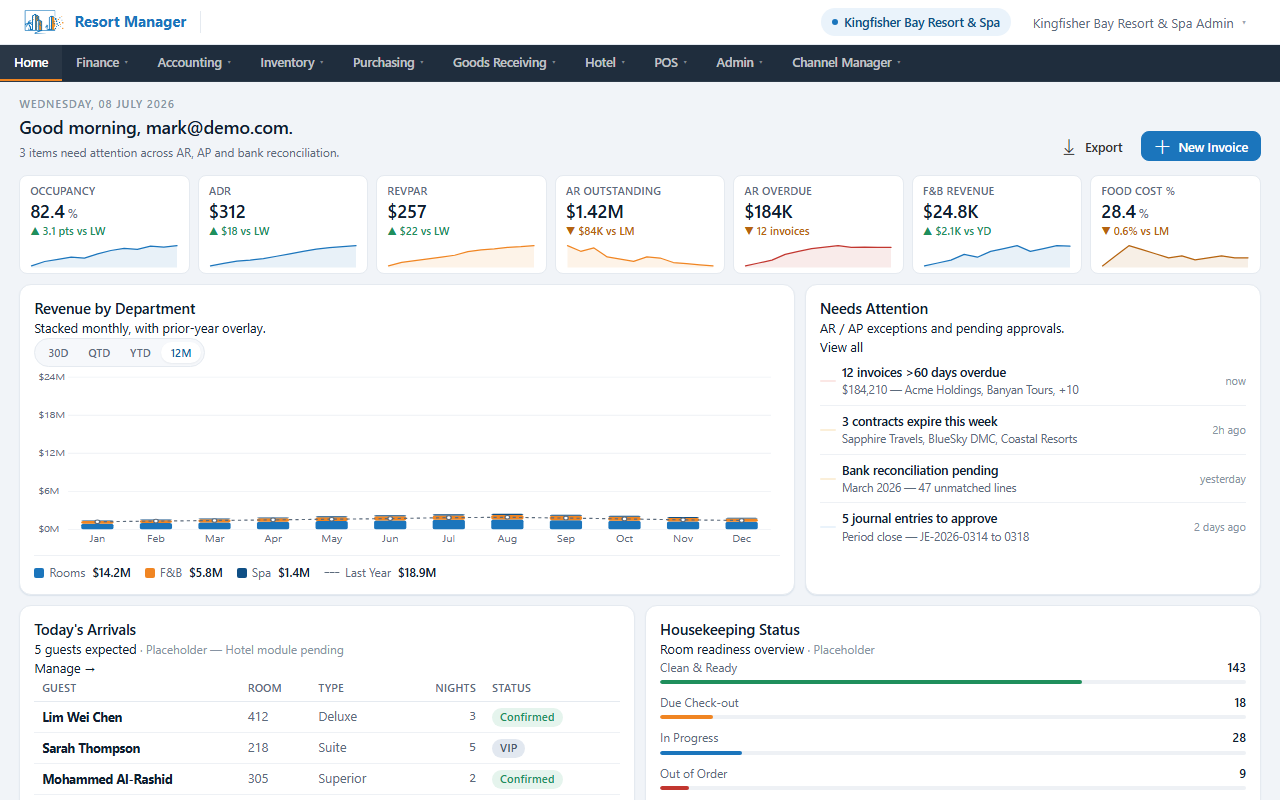Select the 30D chart range
This screenshot has width=1280, height=800.
pos(59,353)
